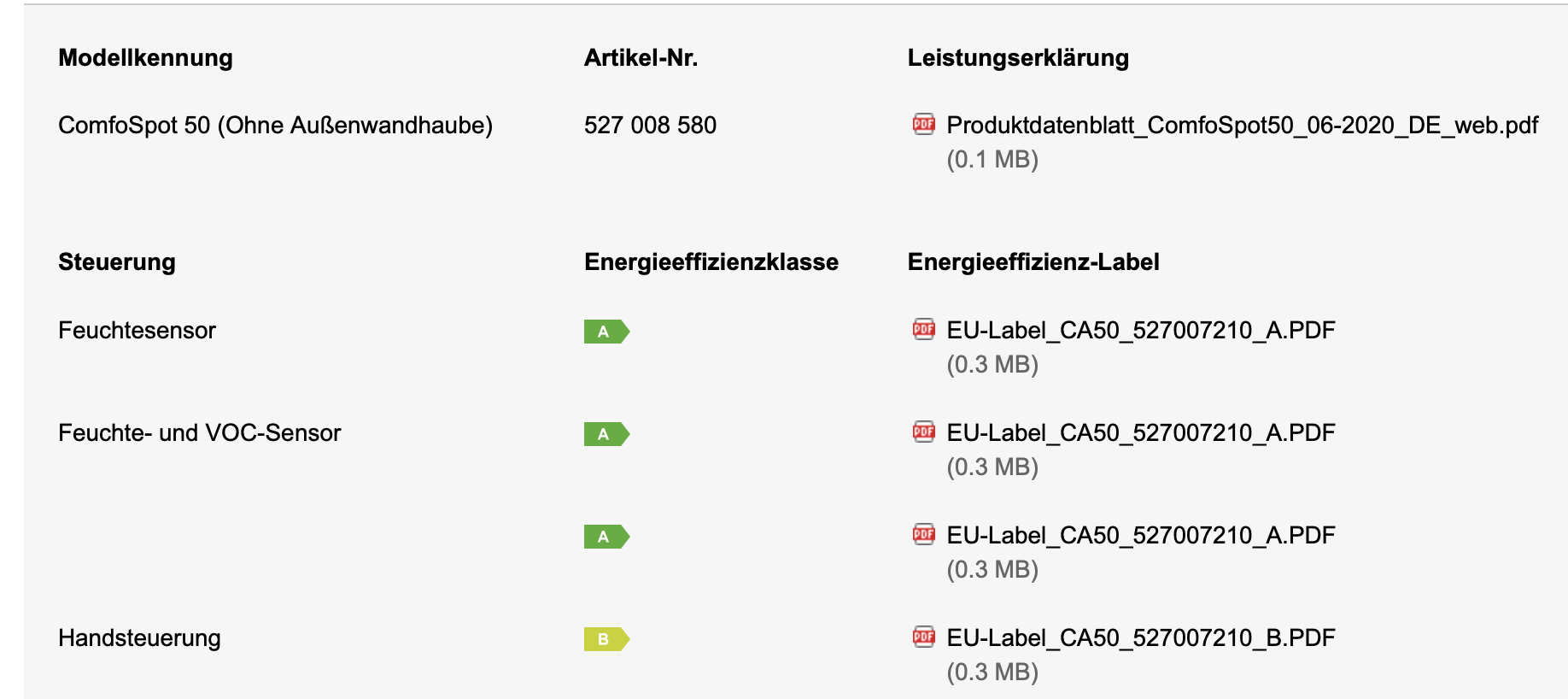Click the Feuchte- und VOC-Sensor label
This screenshot has width=1568, height=699.
coord(199,433)
